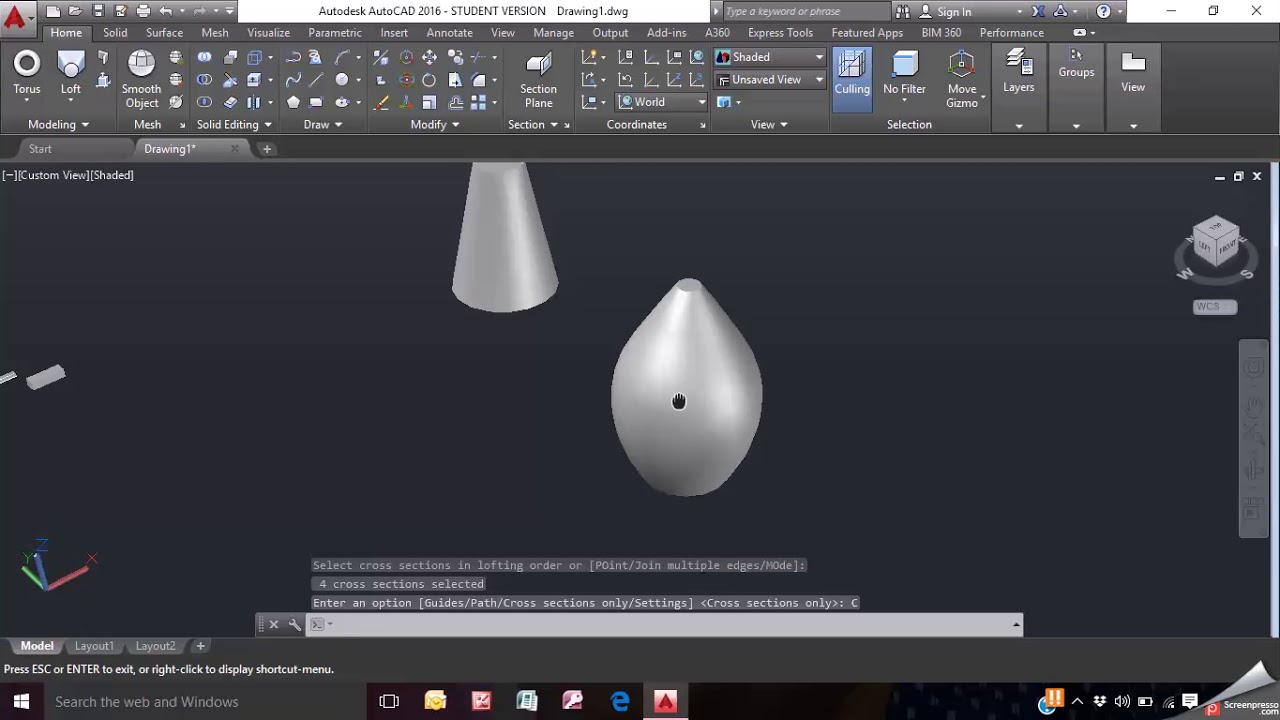Click the Save icon in quick access toolbar

pyautogui.click(x=98, y=11)
